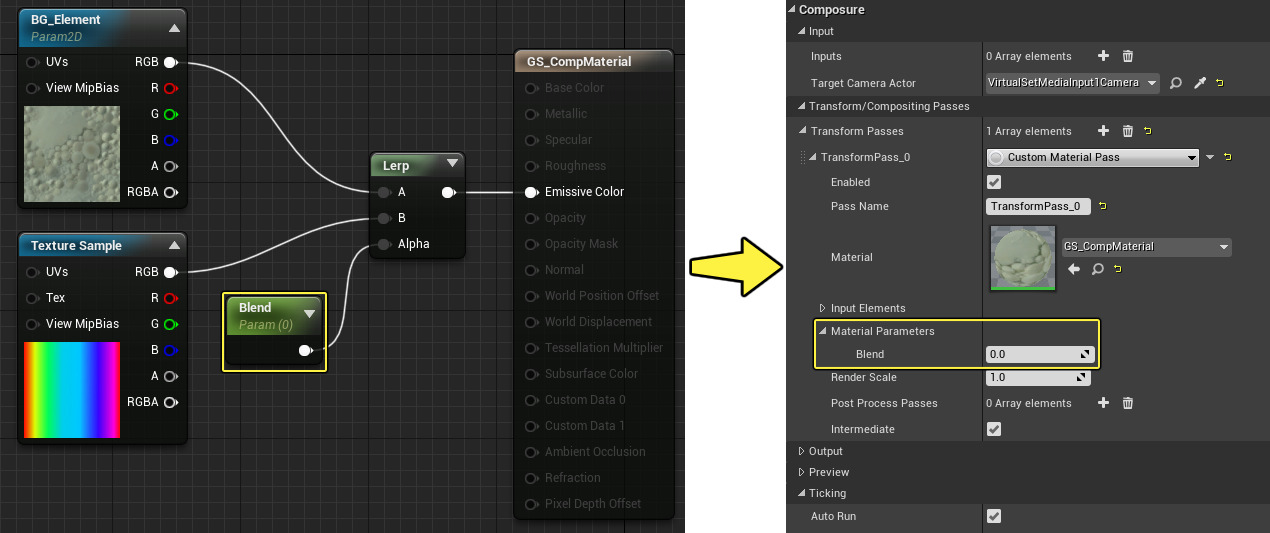Expand the Output section
Image resolution: width=1270 pixels, height=533 pixels.
coord(801,451)
